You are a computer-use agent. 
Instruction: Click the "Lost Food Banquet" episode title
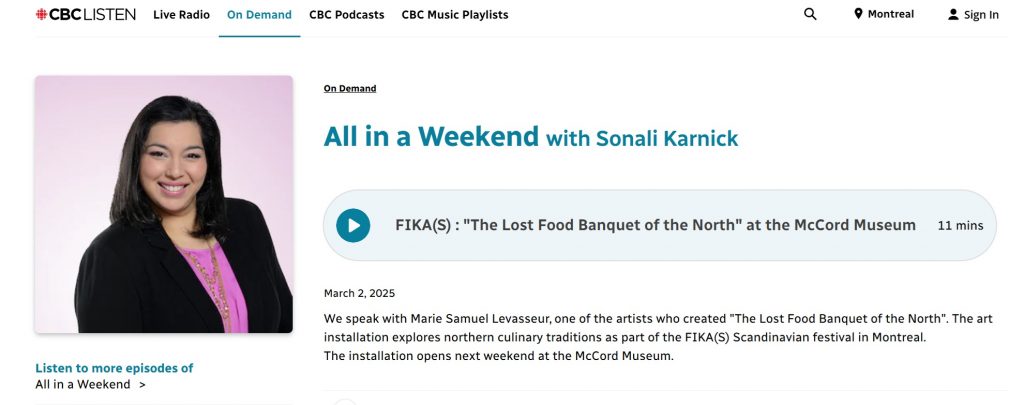point(655,225)
